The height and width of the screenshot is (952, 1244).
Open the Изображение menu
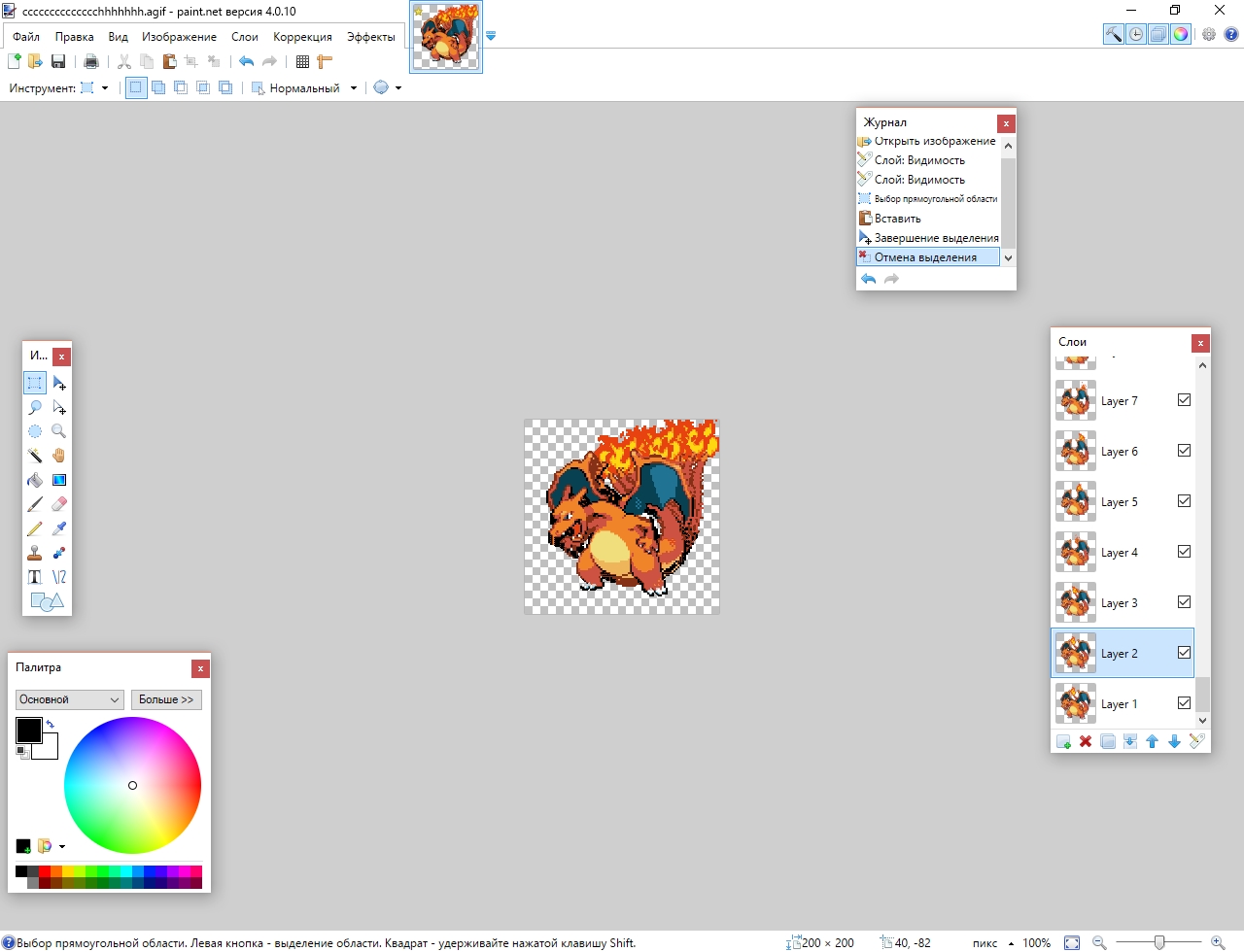179,37
